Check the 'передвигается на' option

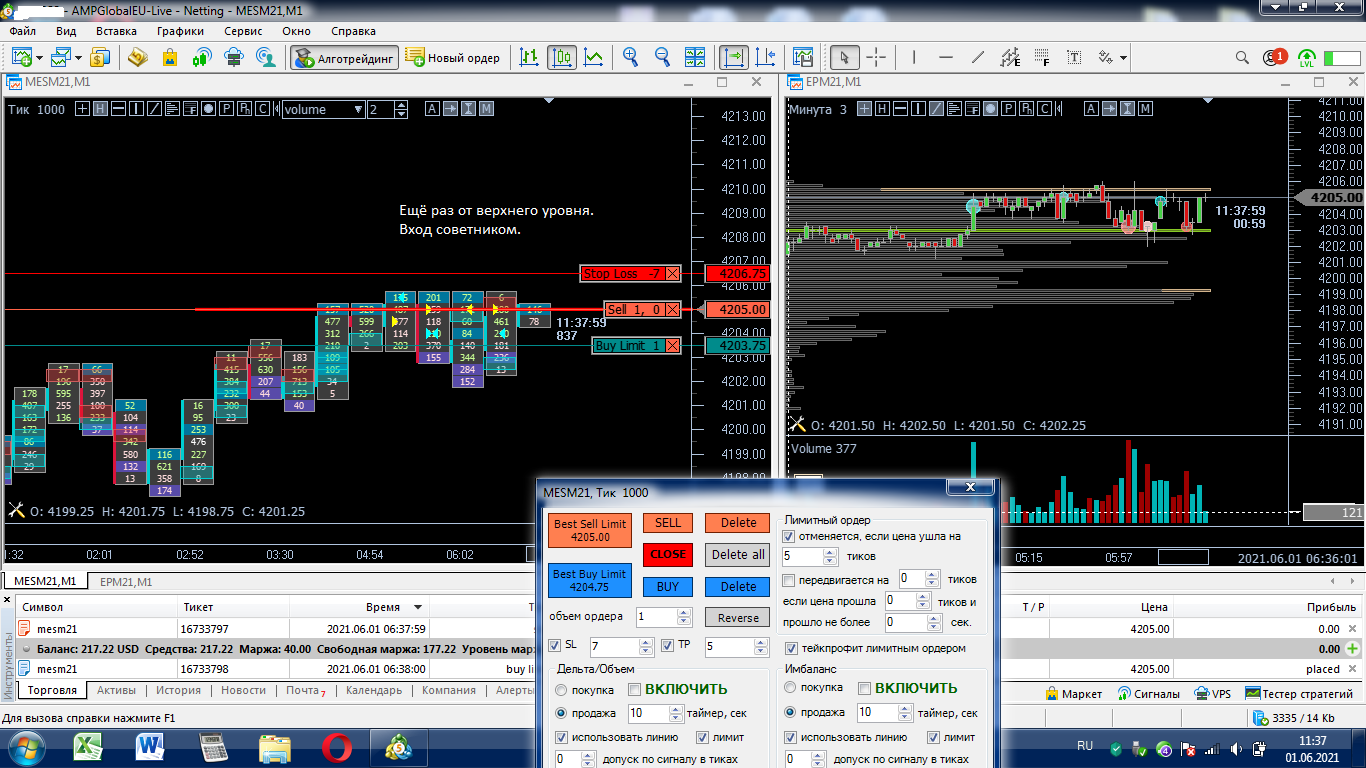[x=789, y=580]
